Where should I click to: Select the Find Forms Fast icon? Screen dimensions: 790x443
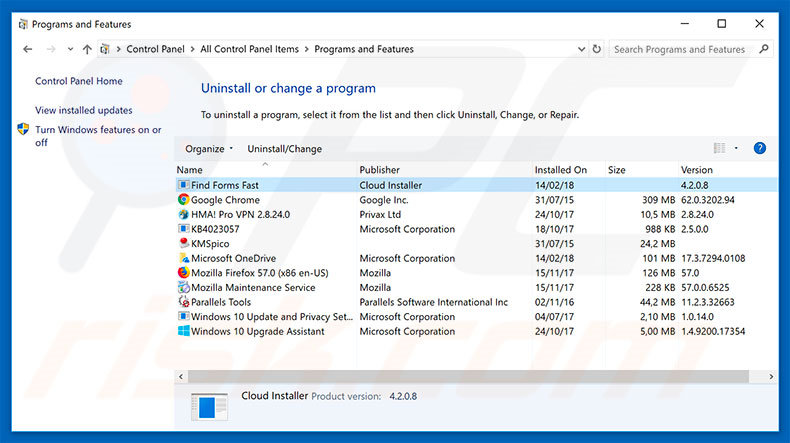(x=184, y=185)
